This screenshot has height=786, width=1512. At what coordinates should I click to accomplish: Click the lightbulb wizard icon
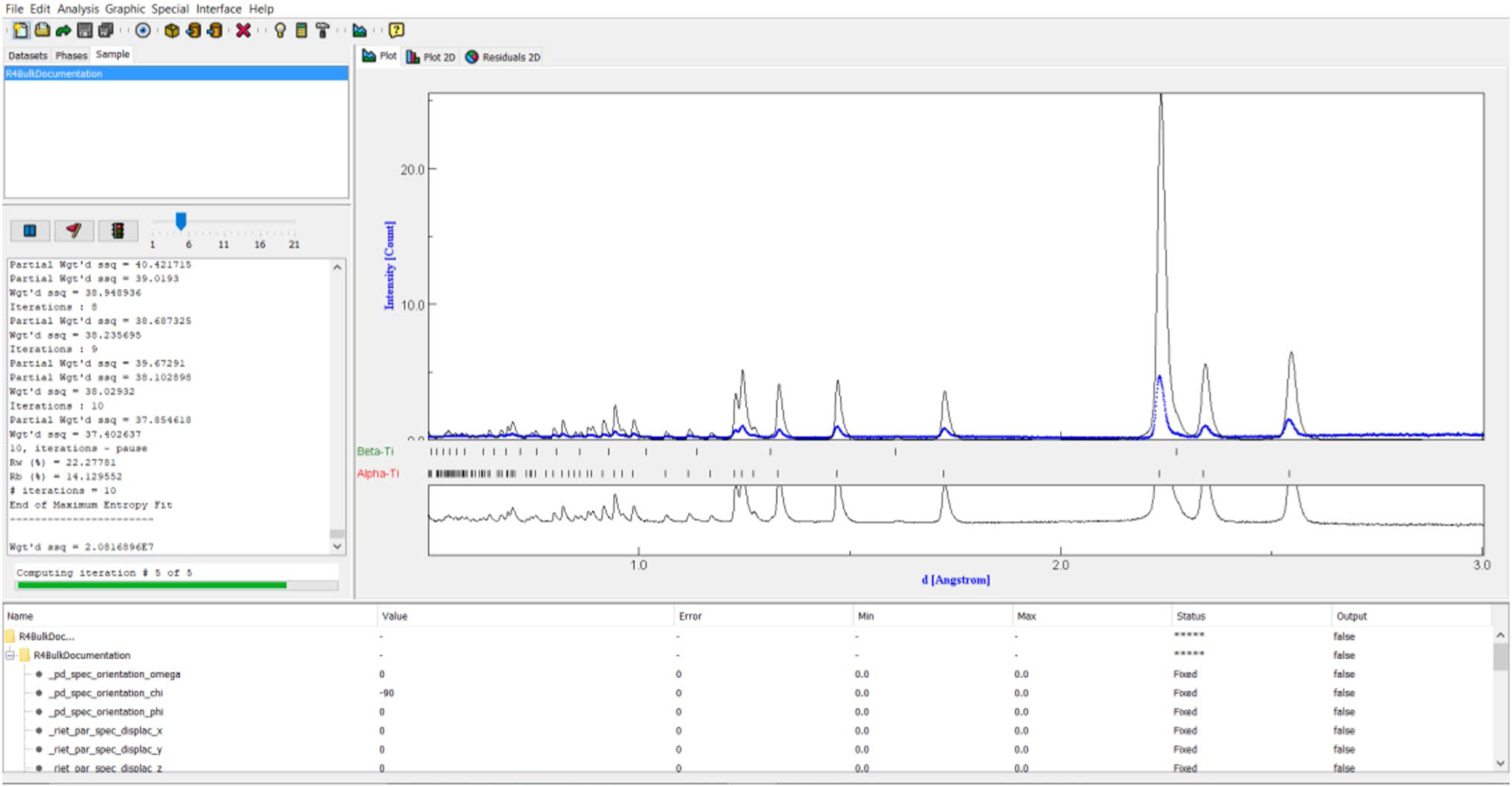280,31
